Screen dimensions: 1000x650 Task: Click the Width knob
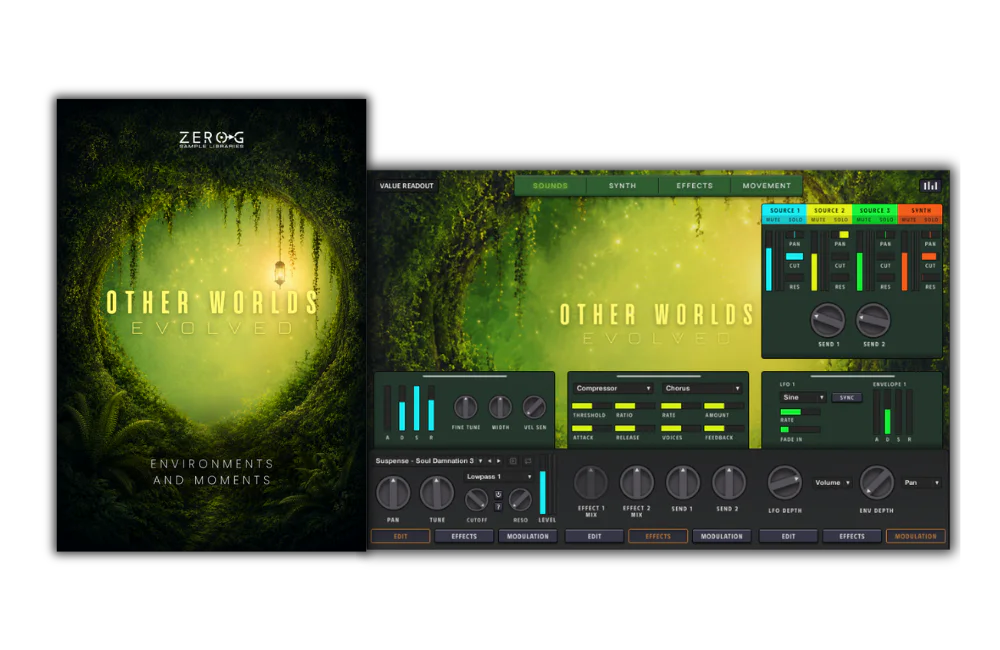500,407
